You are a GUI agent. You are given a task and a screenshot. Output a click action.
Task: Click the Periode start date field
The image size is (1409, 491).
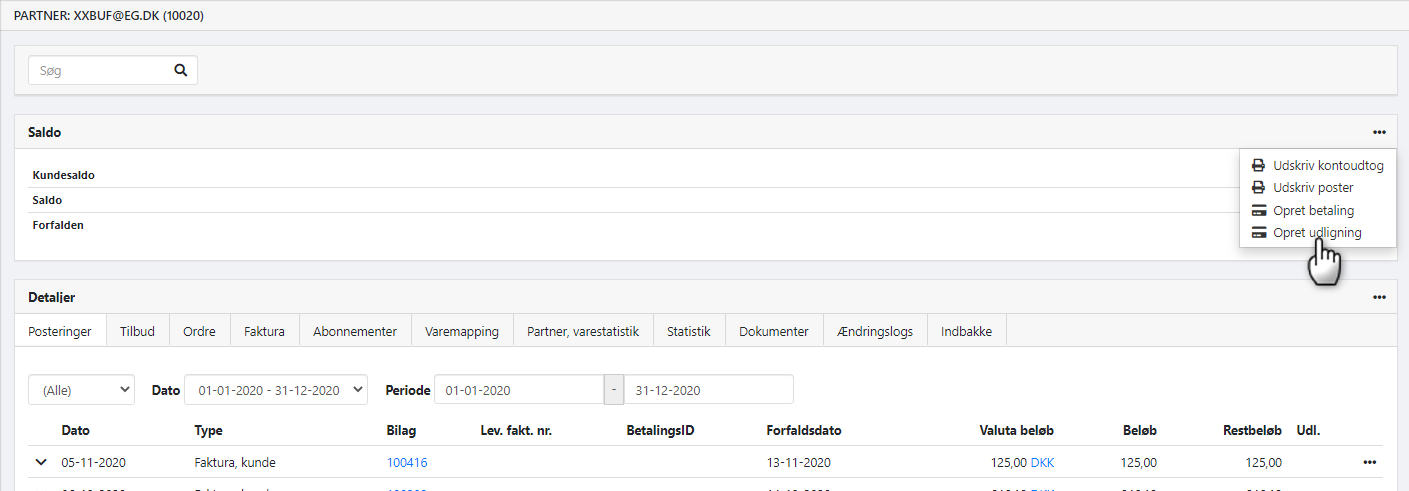519,390
